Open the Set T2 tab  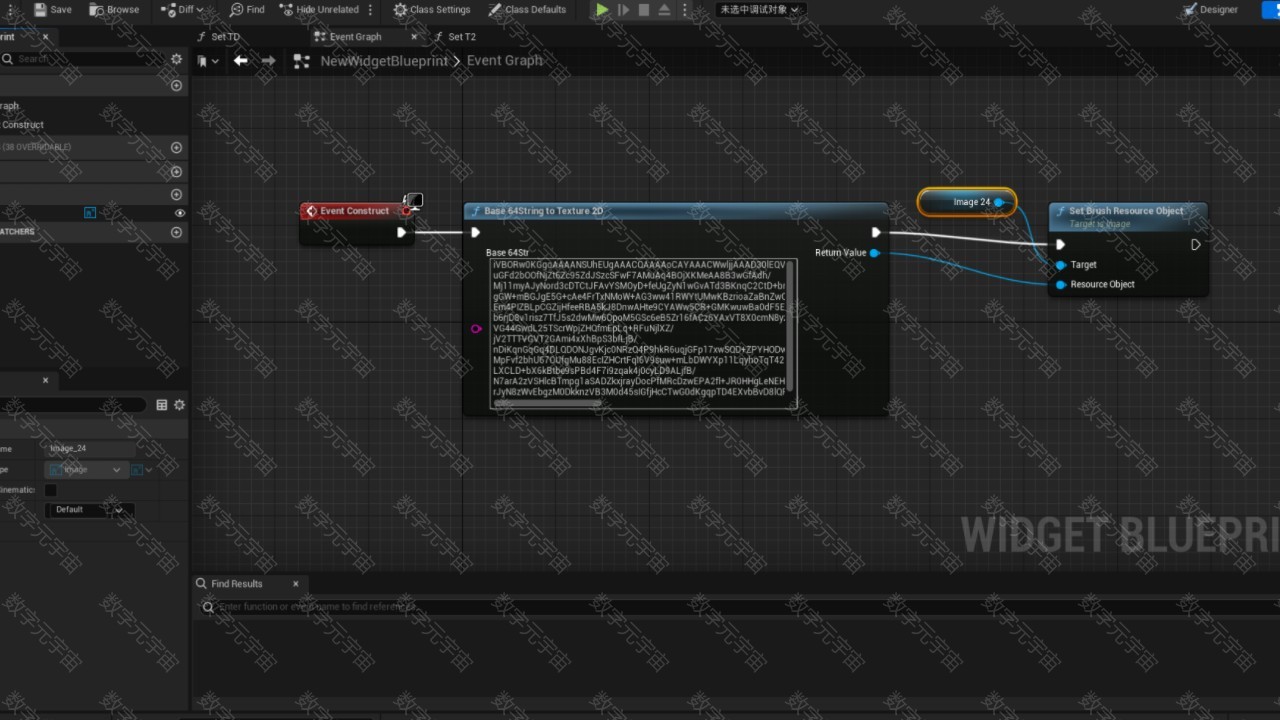pos(454,36)
